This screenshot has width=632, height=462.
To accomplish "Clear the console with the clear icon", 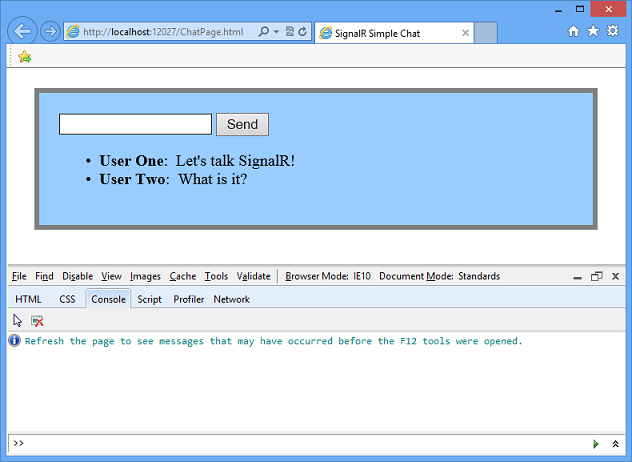I will click(37, 320).
